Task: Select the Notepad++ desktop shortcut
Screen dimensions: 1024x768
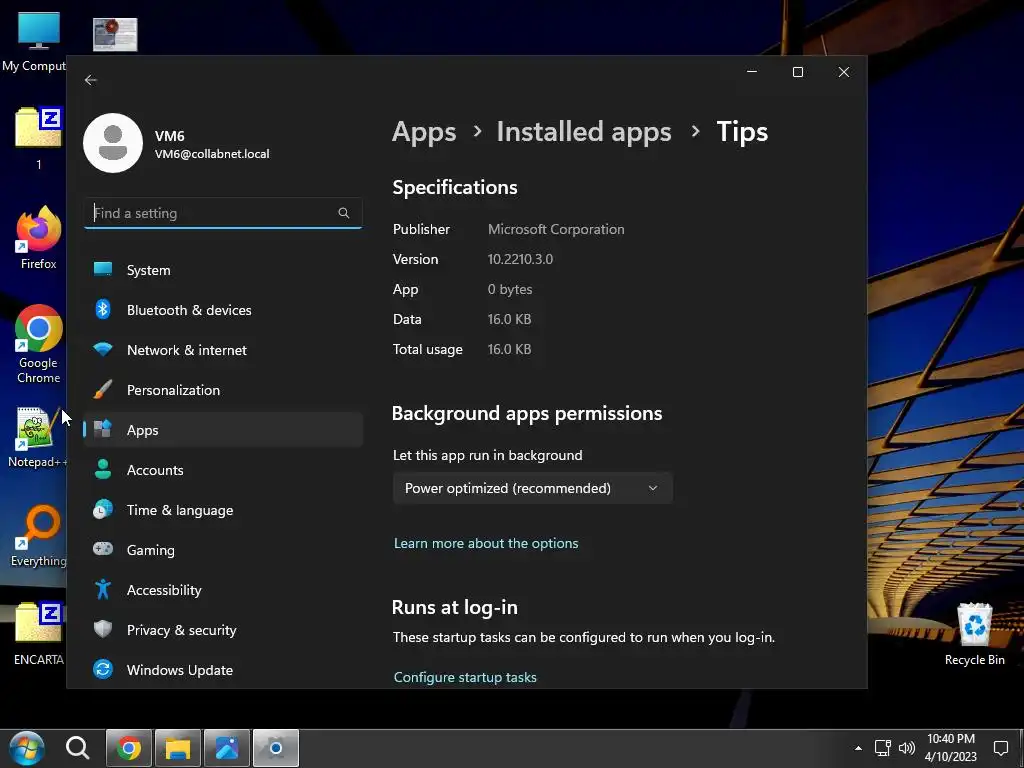Action: coord(37,438)
